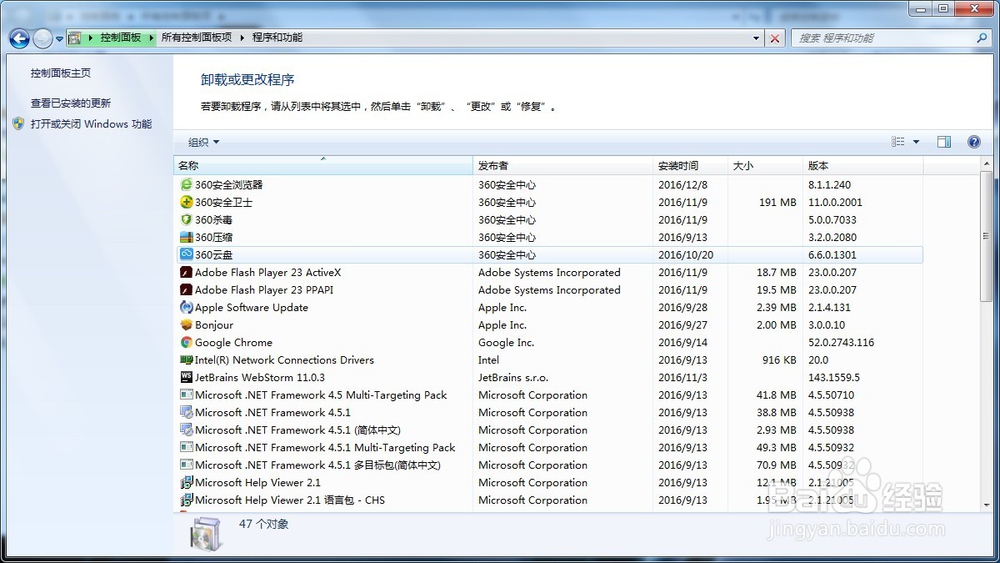Image resolution: width=1000 pixels, height=563 pixels.
Task: Open the recent pages dropdown arrow
Action: pos(59,39)
